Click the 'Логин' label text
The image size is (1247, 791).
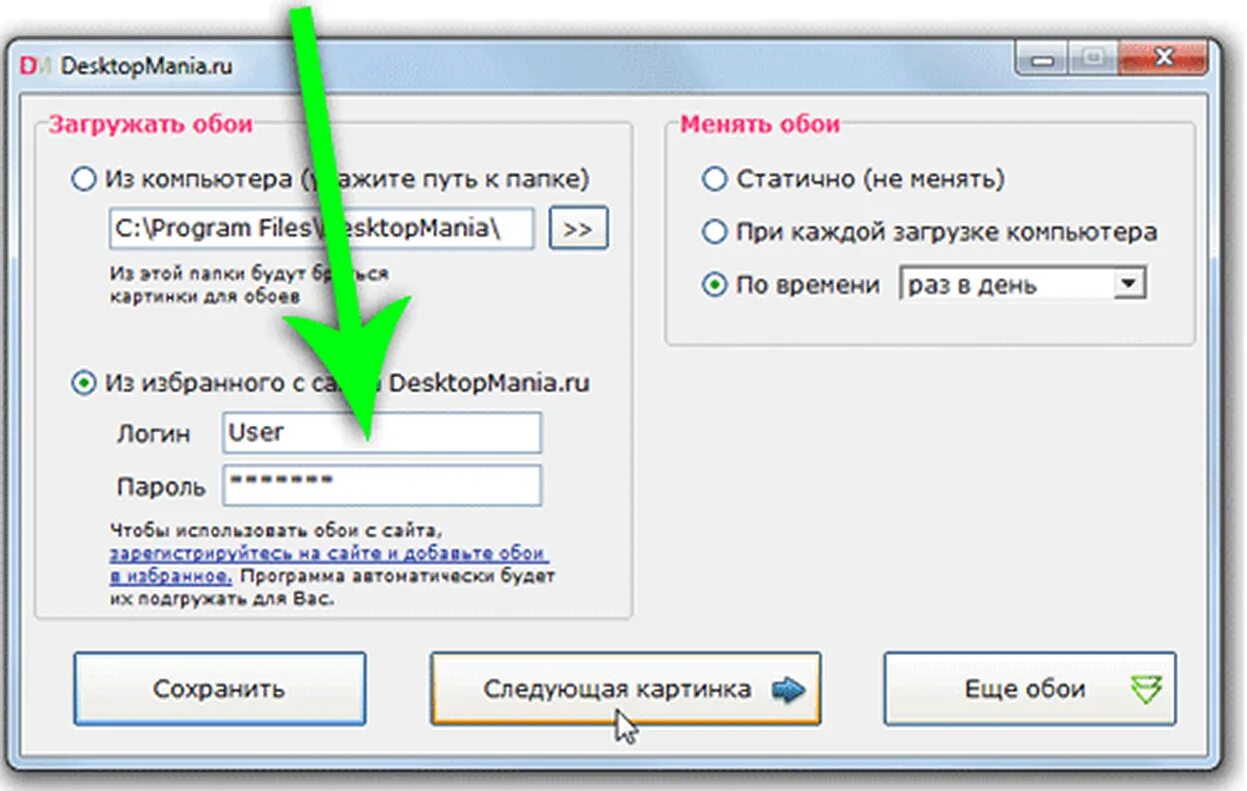click(x=153, y=434)
